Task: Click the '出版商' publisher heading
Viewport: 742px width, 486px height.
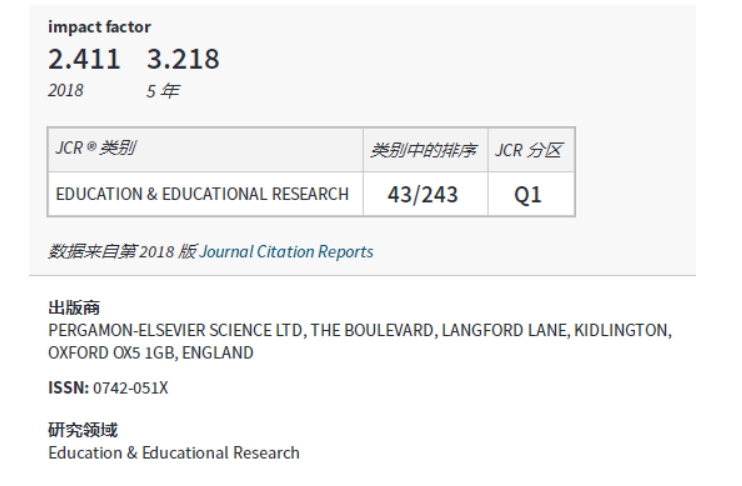Action: click(x=74, y=308)
